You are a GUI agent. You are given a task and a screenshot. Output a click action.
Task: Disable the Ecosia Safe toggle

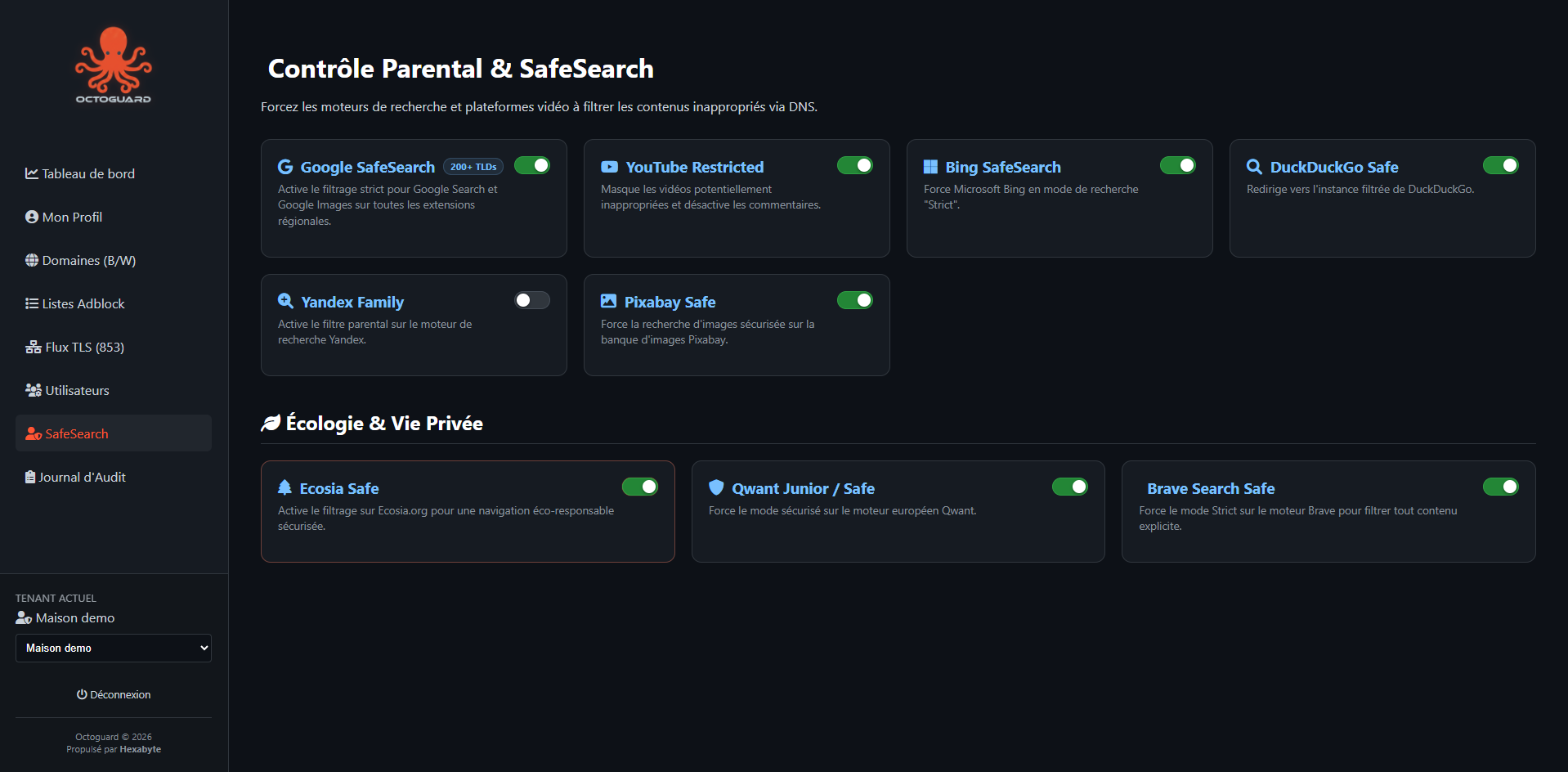tap(640, 486)
